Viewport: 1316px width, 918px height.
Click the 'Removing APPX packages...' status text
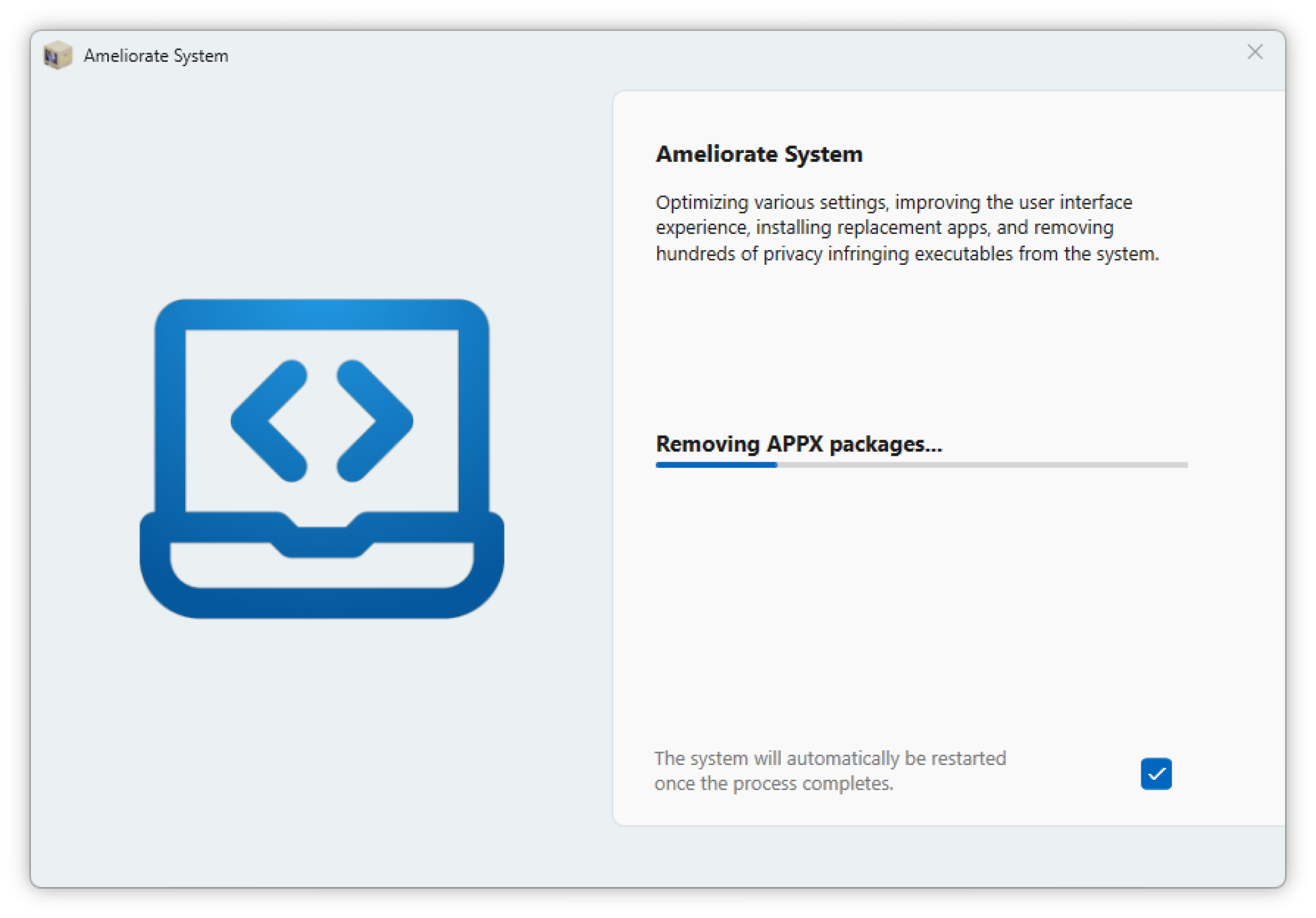pos(799,444)
